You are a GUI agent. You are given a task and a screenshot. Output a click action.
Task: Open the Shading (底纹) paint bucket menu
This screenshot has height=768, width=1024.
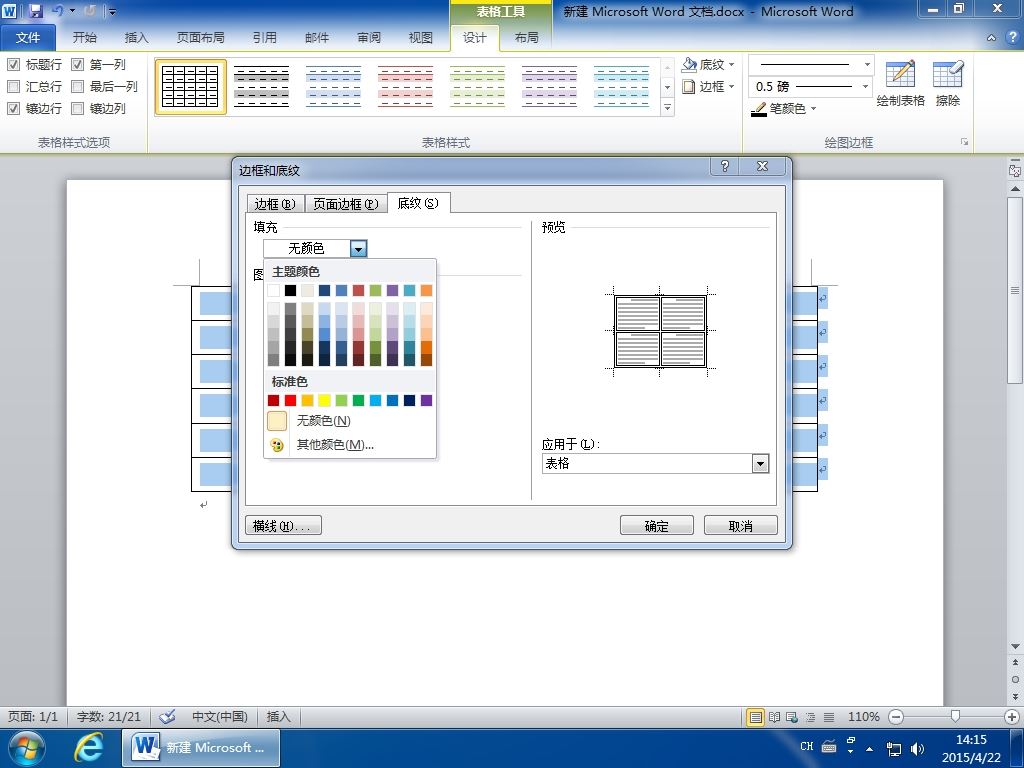click(707, 65)
